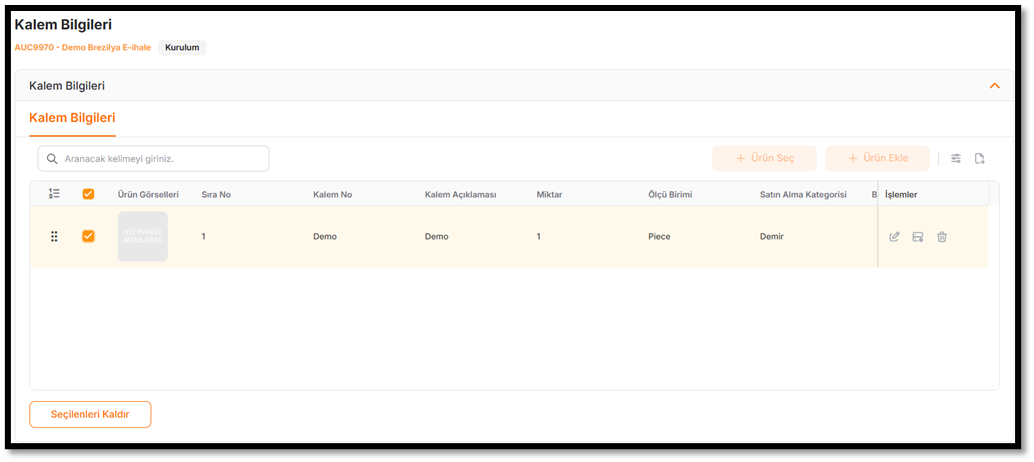Click the edit pencil icon in Demo row

894,237
